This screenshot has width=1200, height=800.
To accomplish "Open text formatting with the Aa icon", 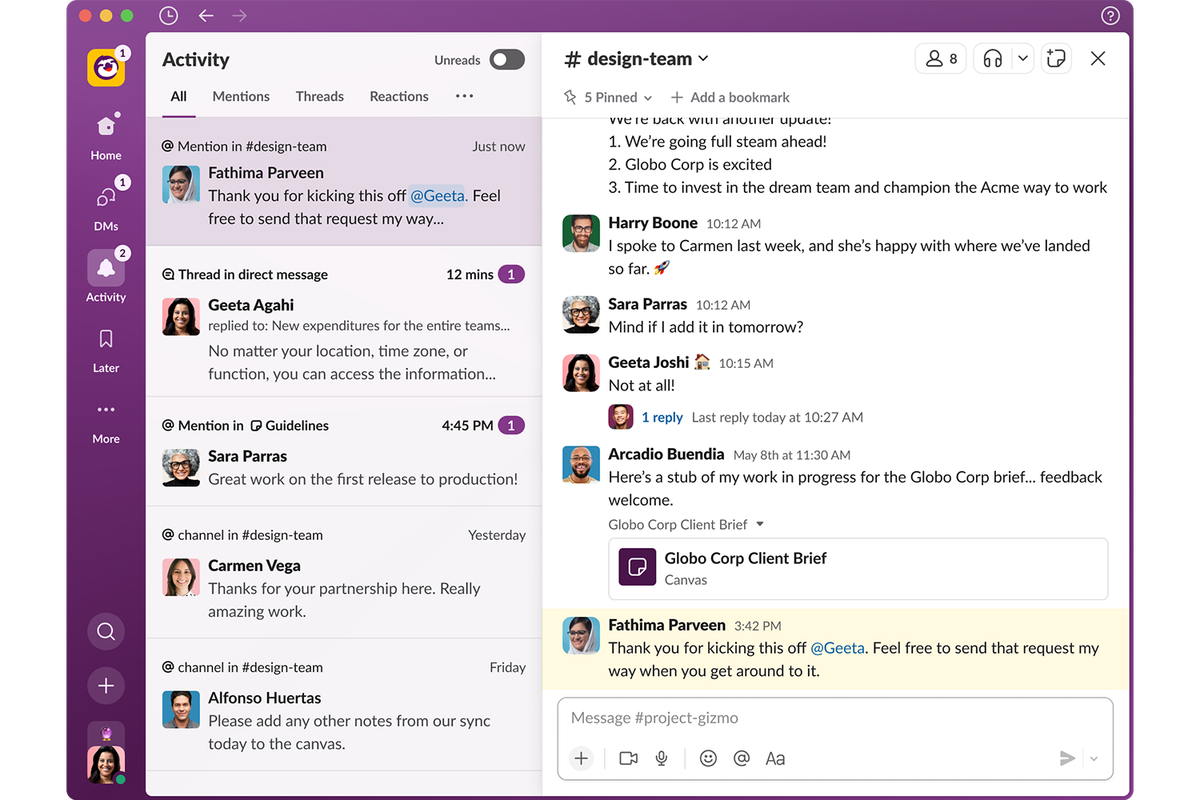I will tap(775, 758).
